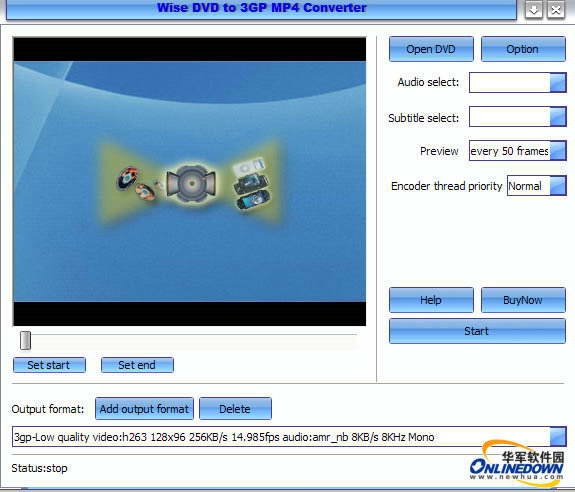The height and width of the screenshot is (492, 575).
Task: Select the 'every 50 frames' preview value
Action: pyautogui.click(x=510, y=151)
